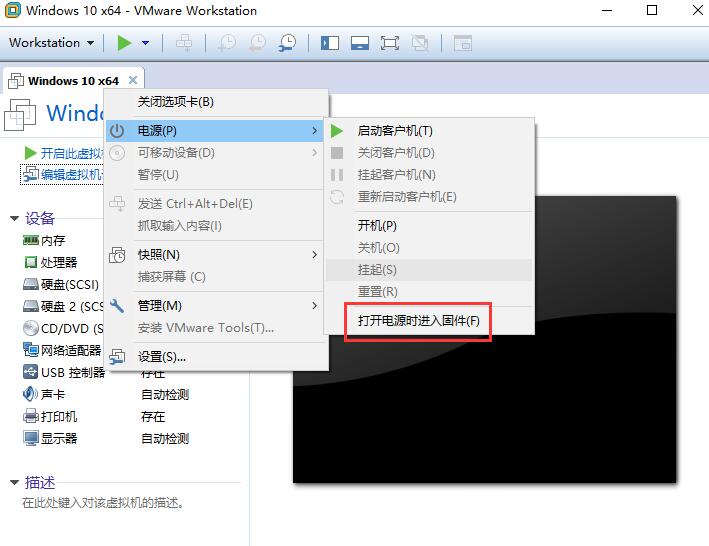Screen dimensions: 709x546
Task: Open 设置(S)... from context menu
Action: 214,357
